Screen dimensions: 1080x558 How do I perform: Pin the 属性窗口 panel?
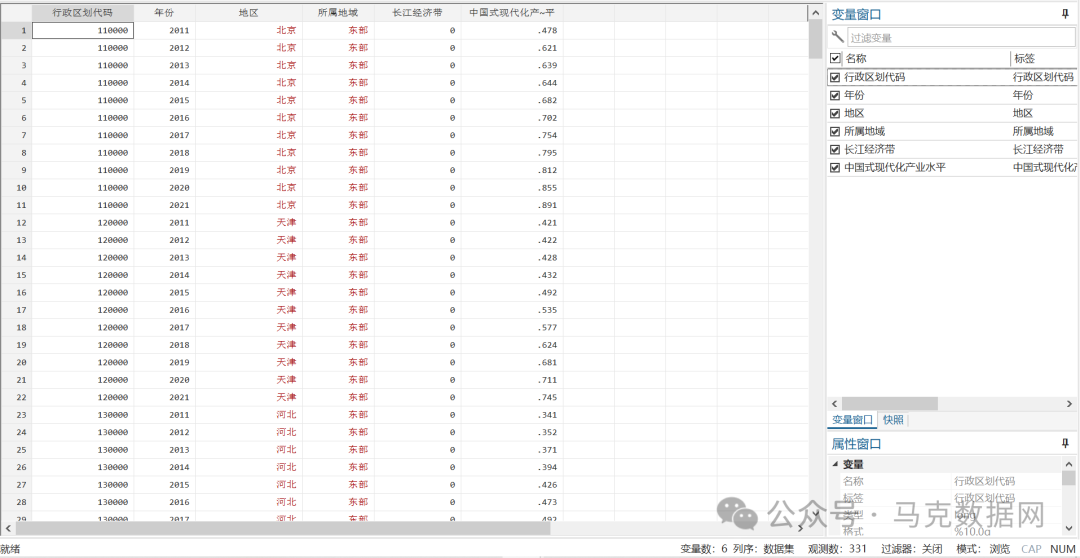coord(1066,443)
